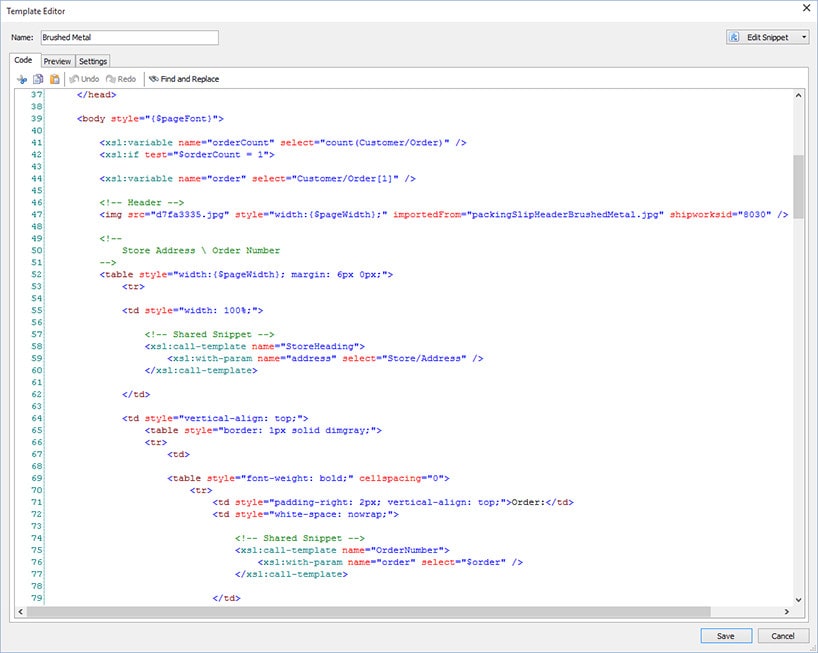Click the Undo toolbar button
This screenshot has width=818, height=653.
[83, 79]
